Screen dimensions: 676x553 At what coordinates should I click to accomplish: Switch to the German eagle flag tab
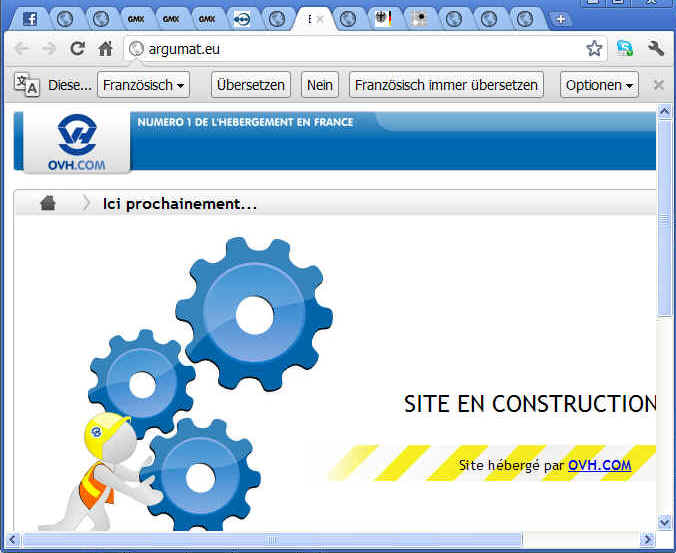(383, 19)
